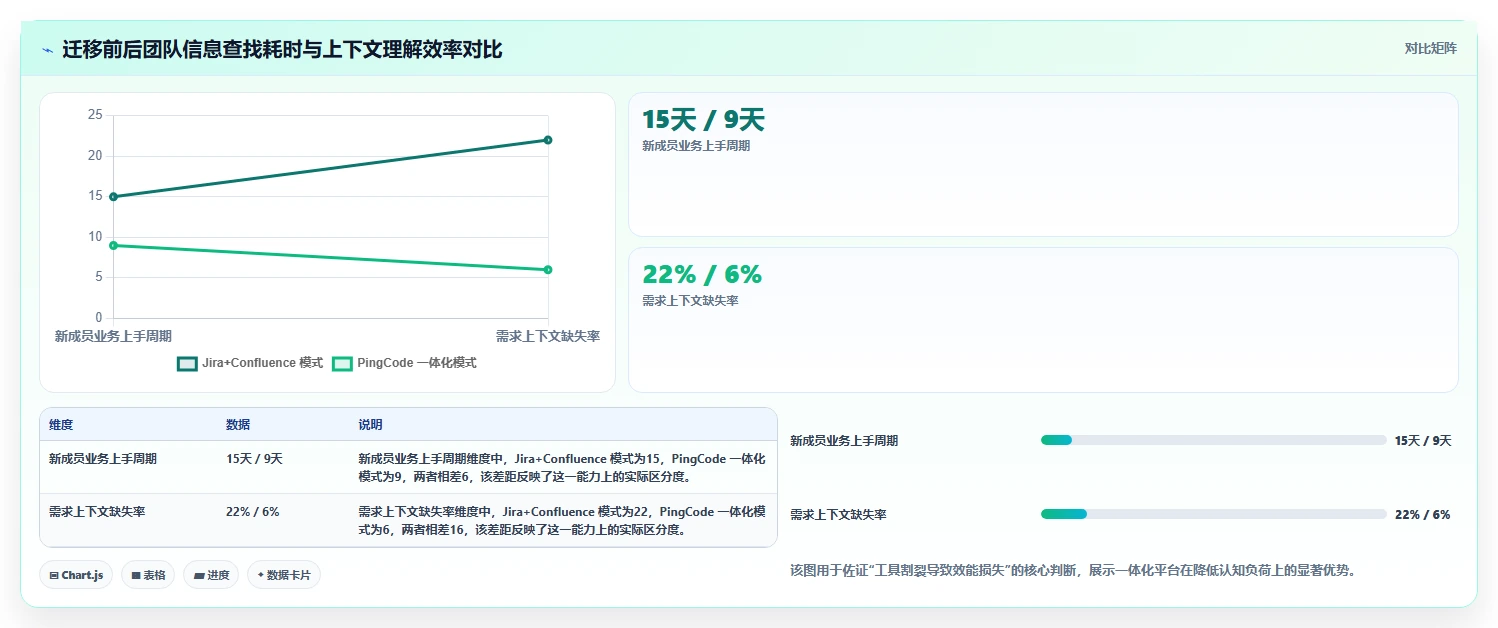Click the 表格 chip icon
This screenshot has height=628, width=1498.
(136, 575)
